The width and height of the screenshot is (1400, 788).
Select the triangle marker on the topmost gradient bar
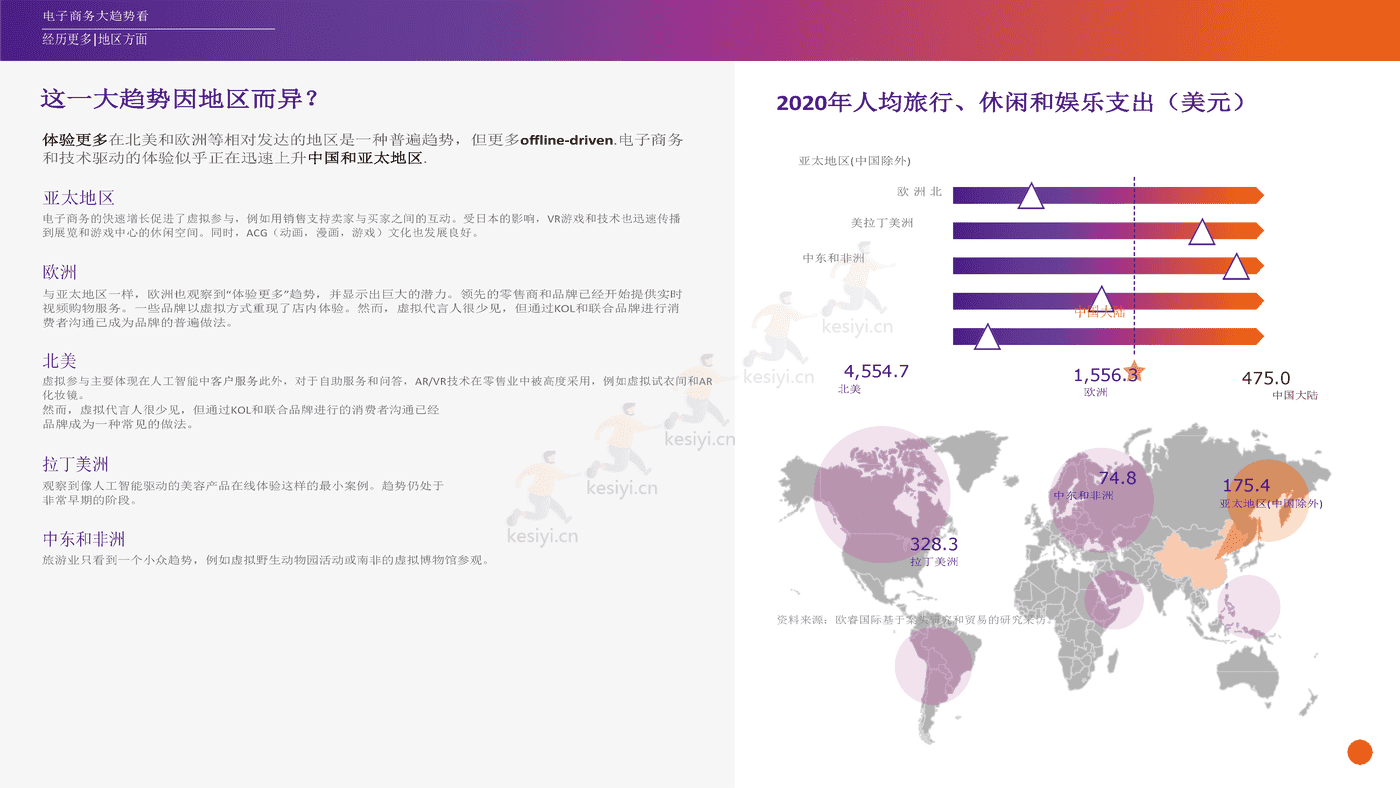(x=1031, y=195)
